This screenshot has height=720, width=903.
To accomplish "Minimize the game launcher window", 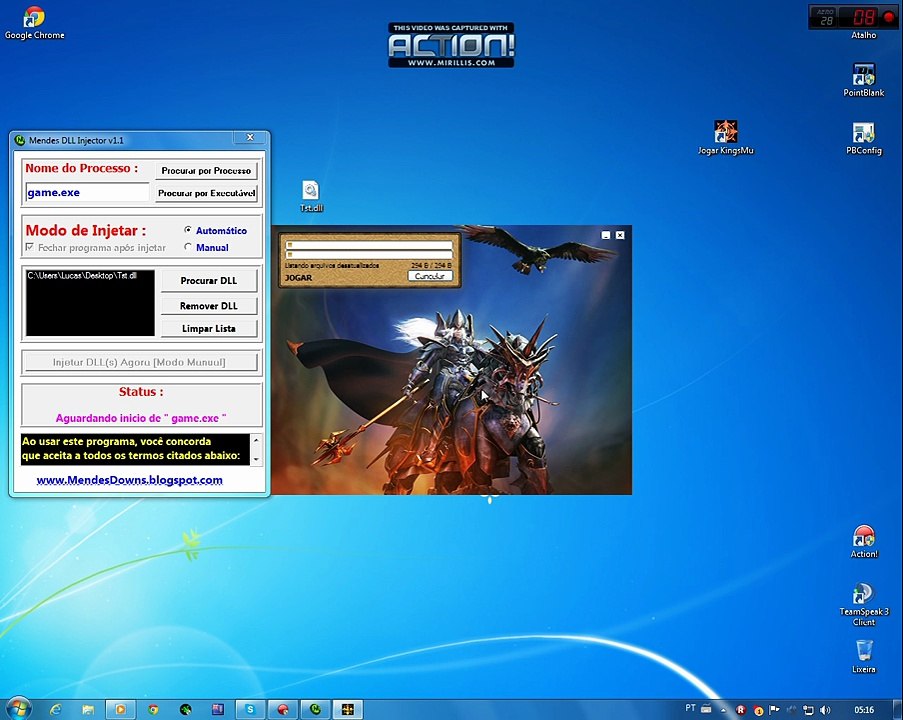I will coord(606,235).
